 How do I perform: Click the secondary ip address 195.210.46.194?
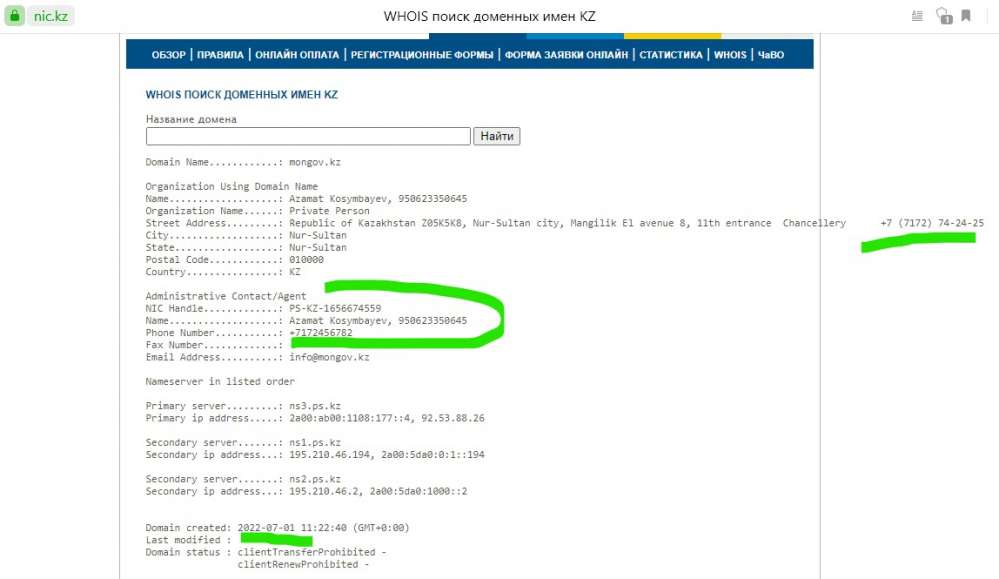click(329, 454)
